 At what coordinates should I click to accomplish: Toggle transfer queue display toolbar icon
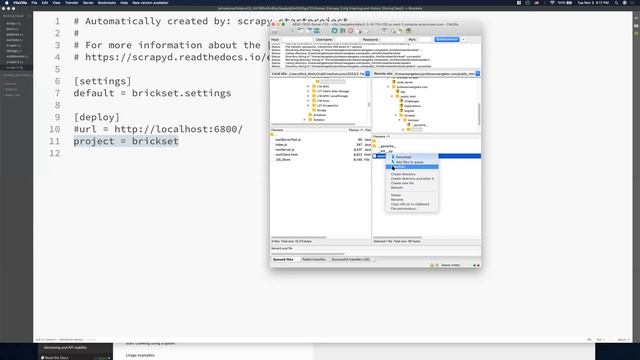(317, 31)
